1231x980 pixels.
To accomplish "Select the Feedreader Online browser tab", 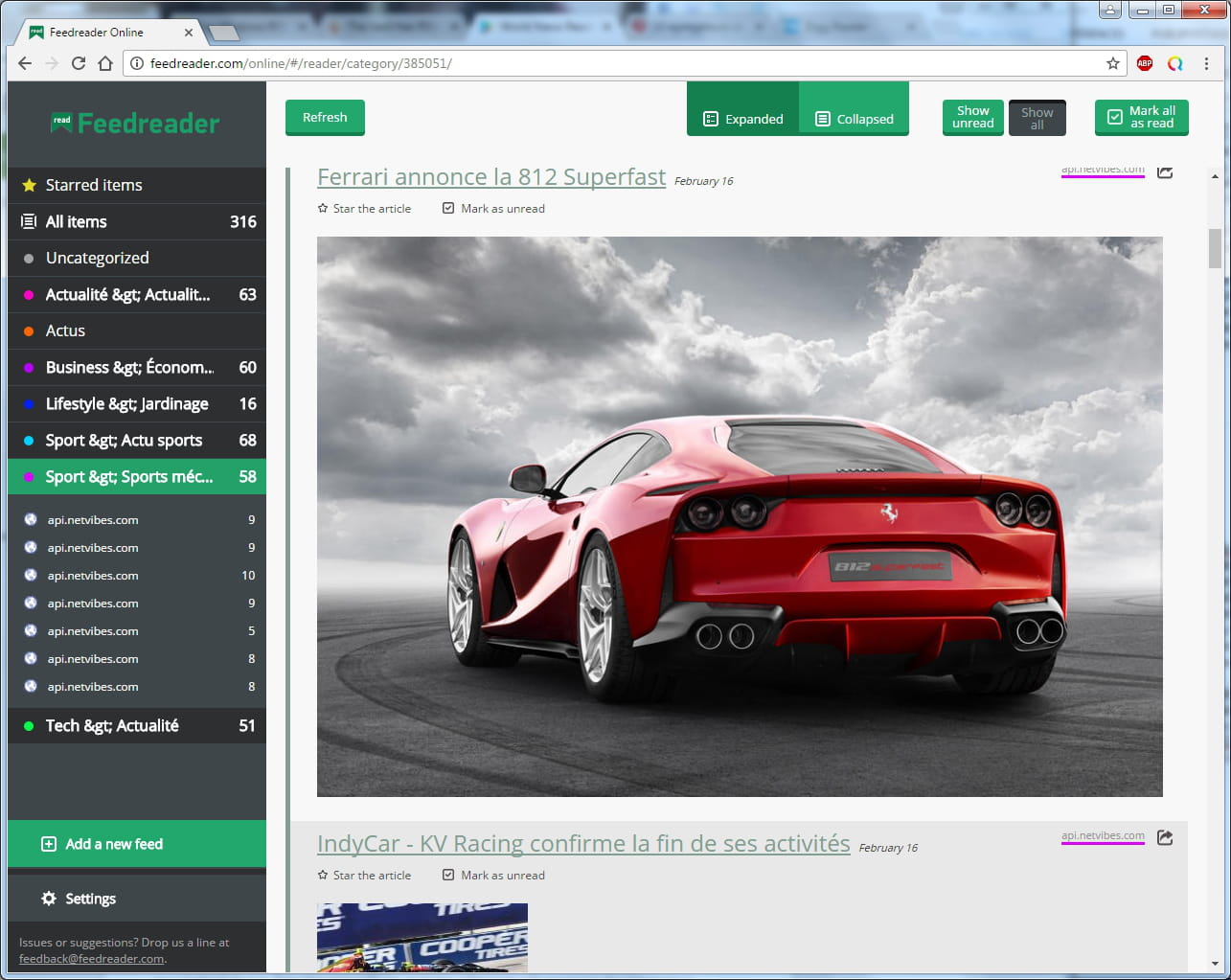I will [107, 32].
